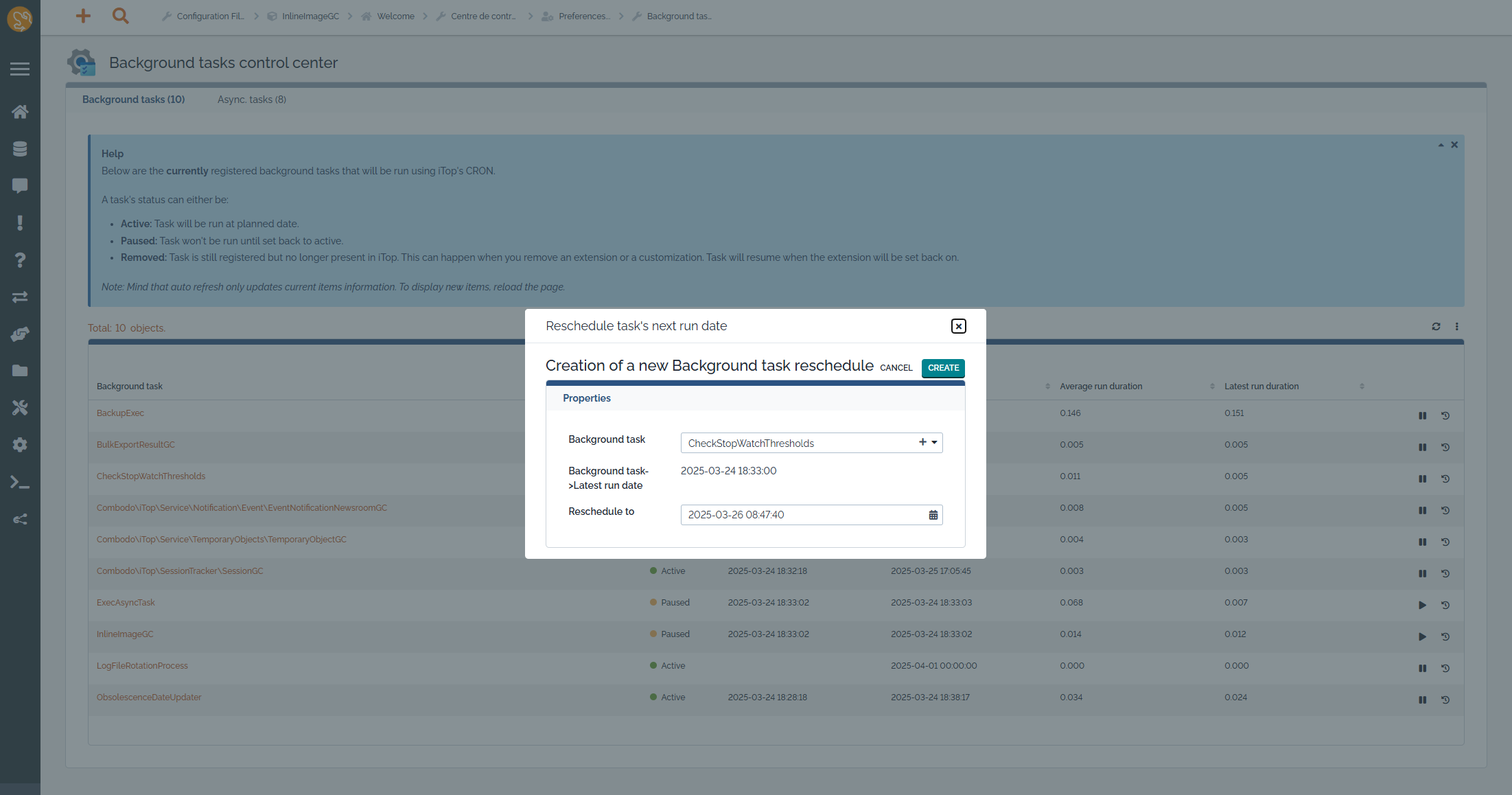Open the global search magnifier icon
The height and width of the screenshot is (795, 1512).
pyautogui.click(x=120, y=16)
